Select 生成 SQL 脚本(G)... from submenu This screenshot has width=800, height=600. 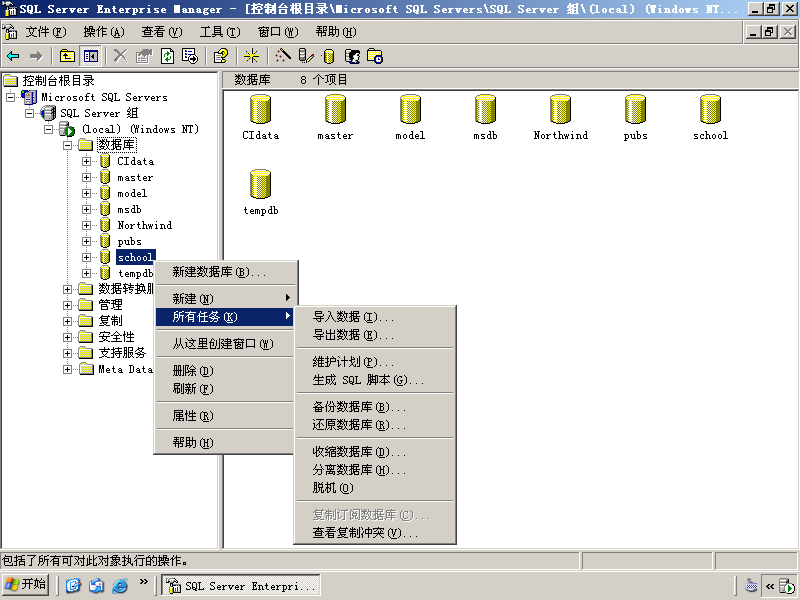coord(374,380)
